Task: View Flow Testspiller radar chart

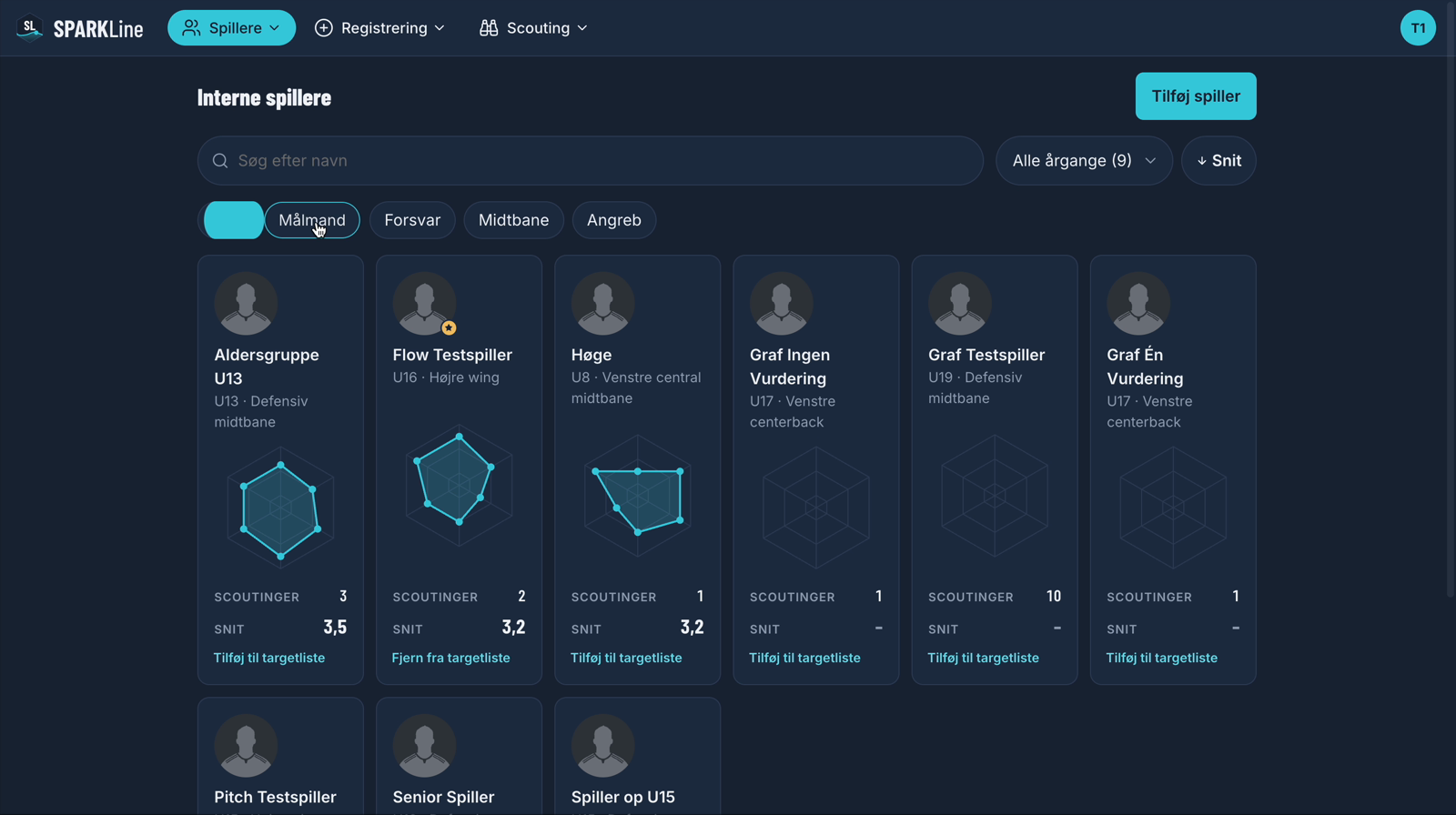Action: [x=459, y=485]
